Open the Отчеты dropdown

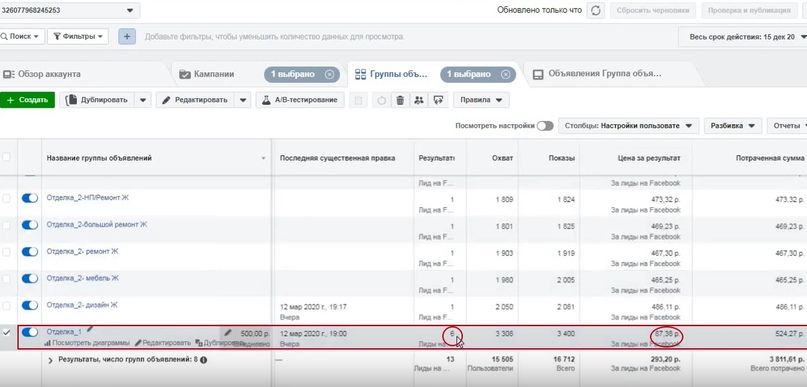tap(787, 126)
